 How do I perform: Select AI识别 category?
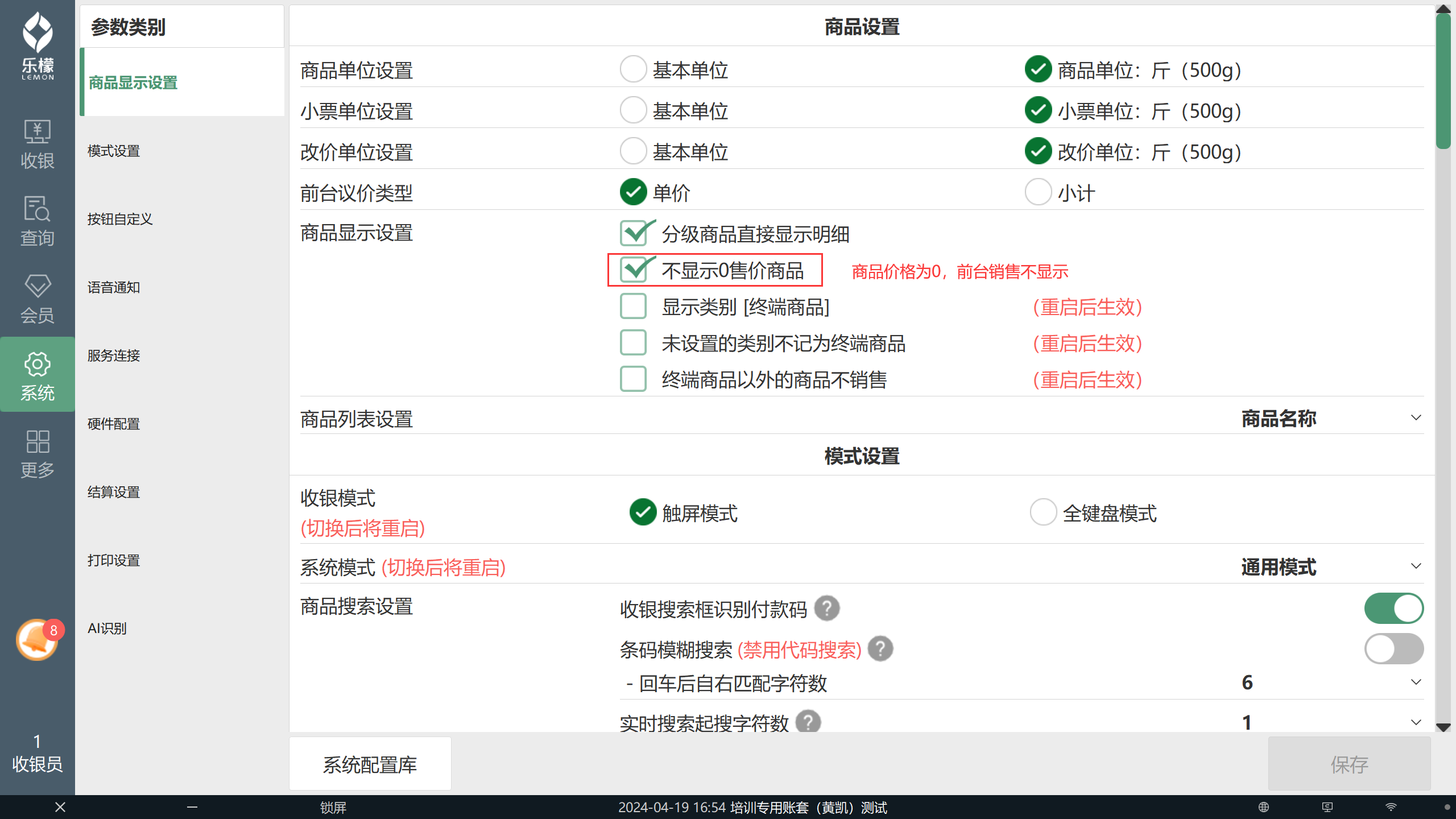coord(182,628)
